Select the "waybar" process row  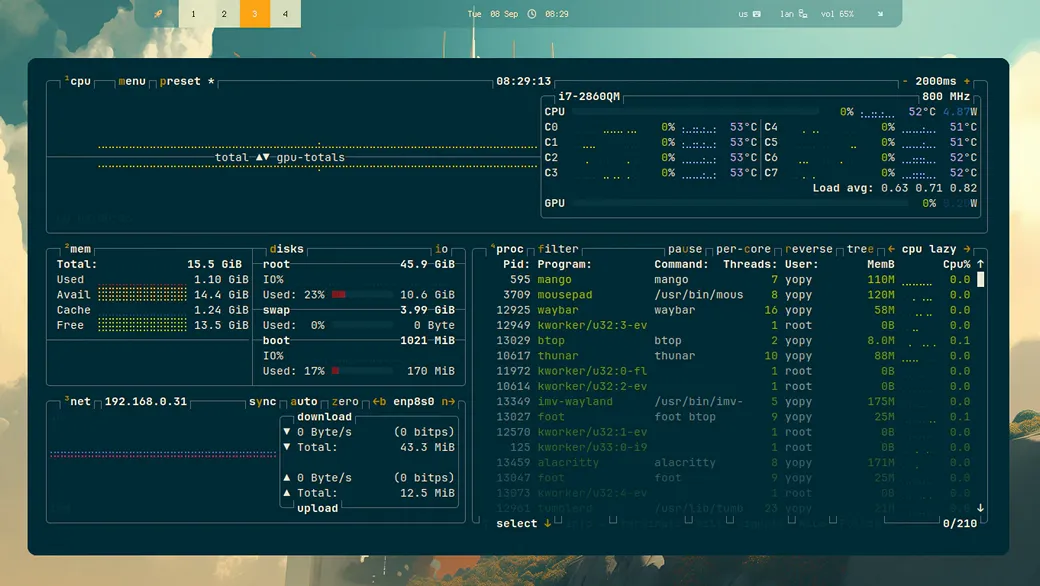coord(735,310)
